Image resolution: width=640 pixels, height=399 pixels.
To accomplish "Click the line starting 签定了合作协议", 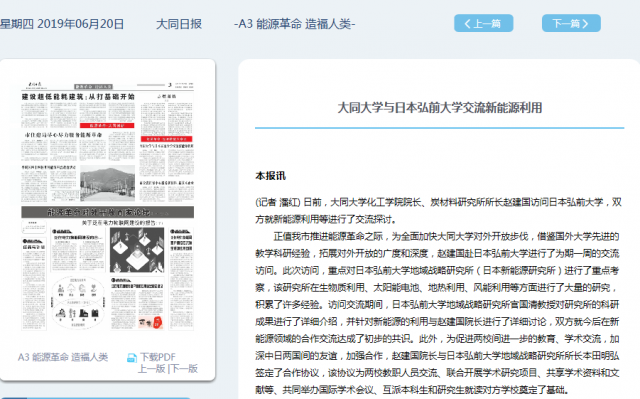I will [437, 373].
